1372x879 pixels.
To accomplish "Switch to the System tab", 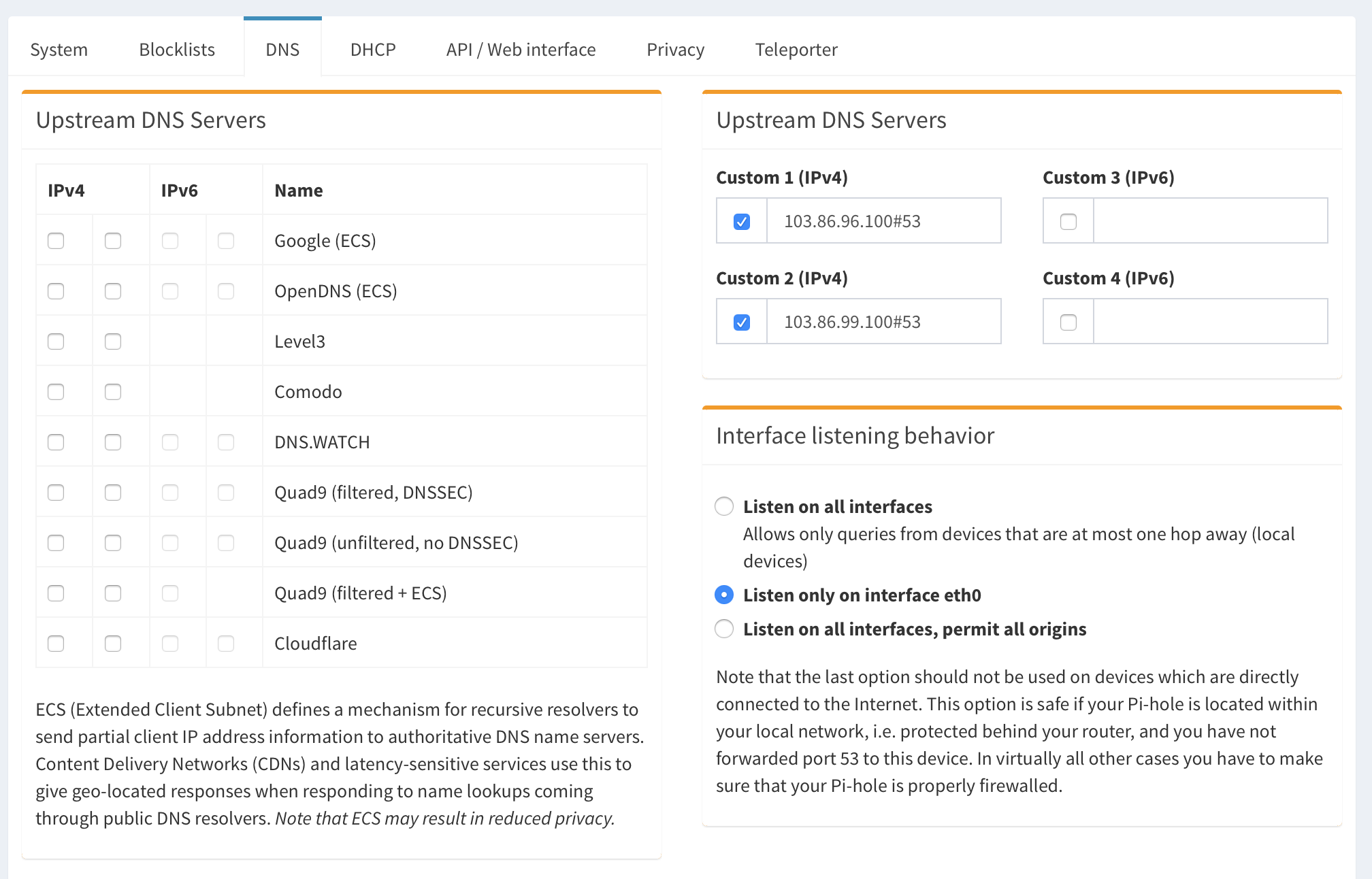I will click(59, 49).
